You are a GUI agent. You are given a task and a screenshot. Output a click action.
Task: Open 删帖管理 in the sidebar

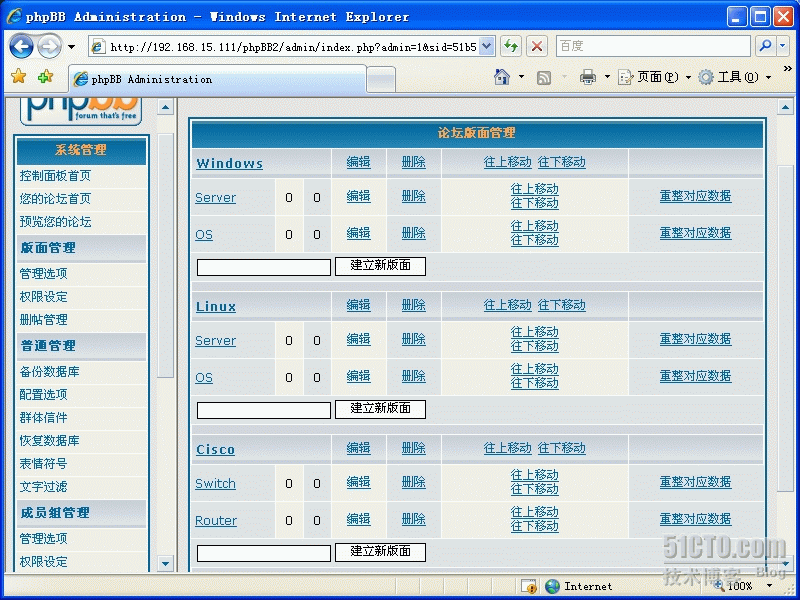(x=43, y=320)
